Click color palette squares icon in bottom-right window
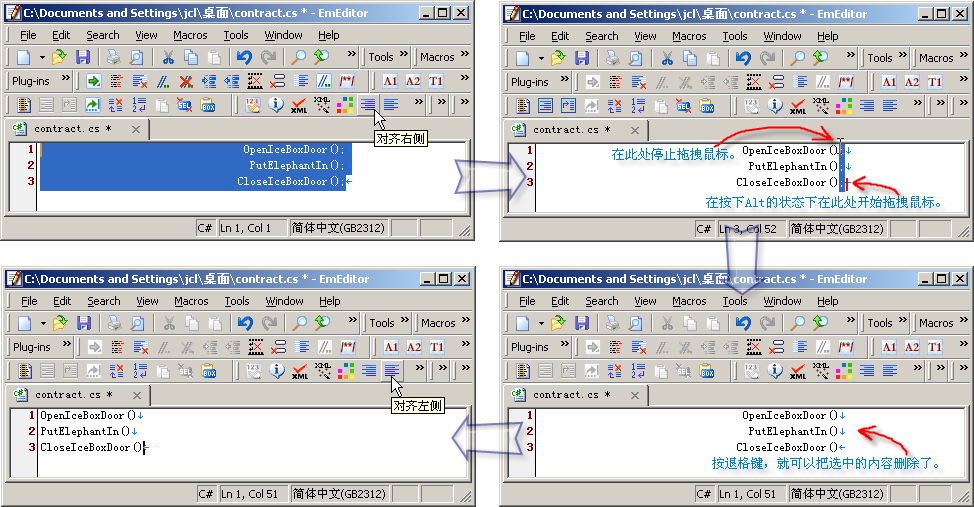Screen dimensions: 974x507 pos(844,371)
